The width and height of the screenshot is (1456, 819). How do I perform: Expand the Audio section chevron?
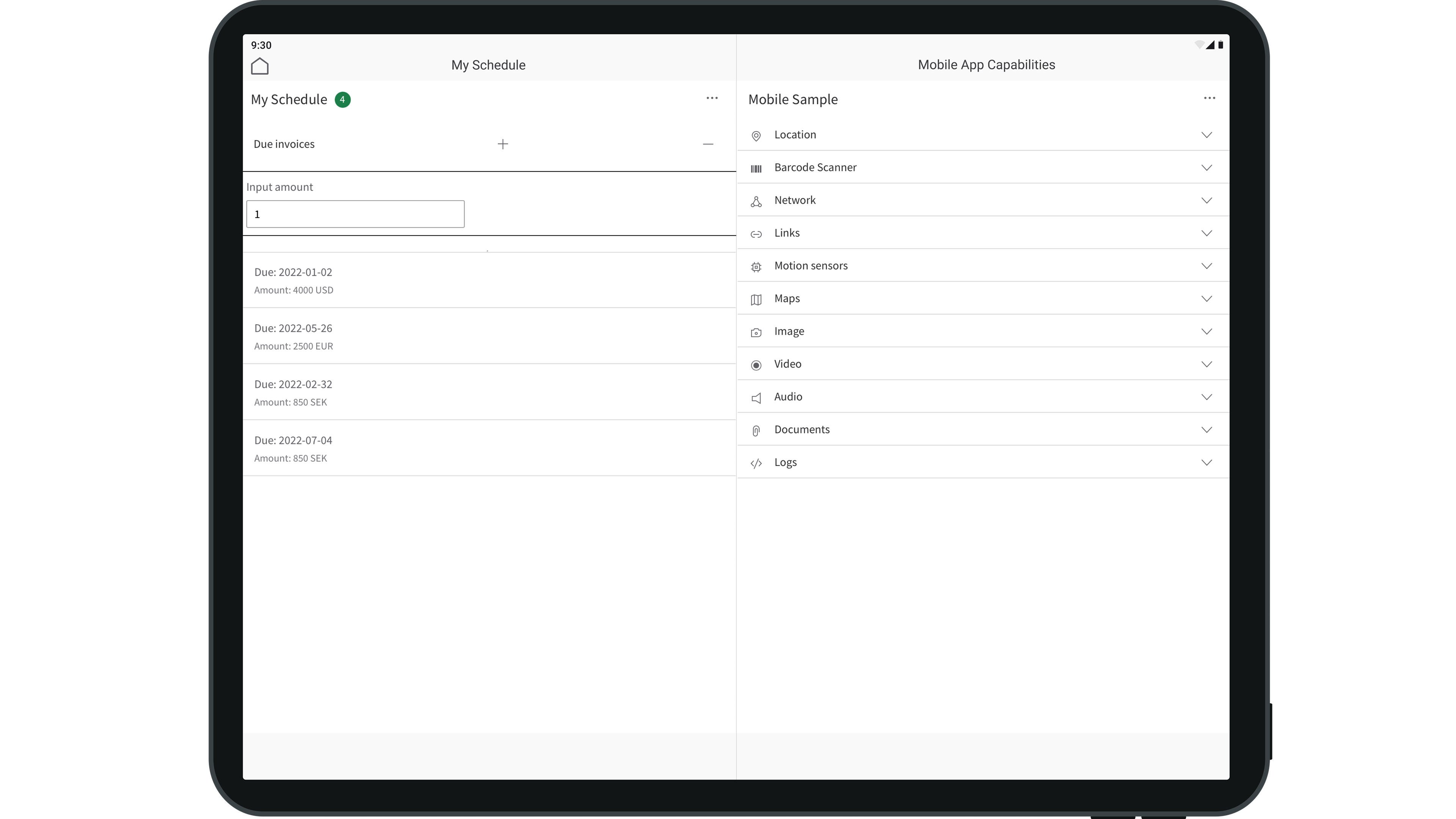[1207, 397]
